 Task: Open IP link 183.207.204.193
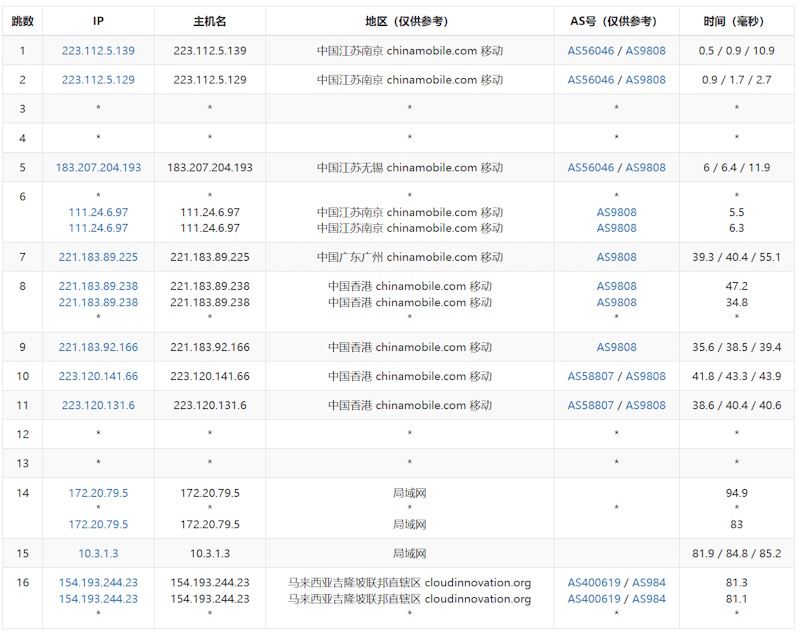[x=98, y=168]
